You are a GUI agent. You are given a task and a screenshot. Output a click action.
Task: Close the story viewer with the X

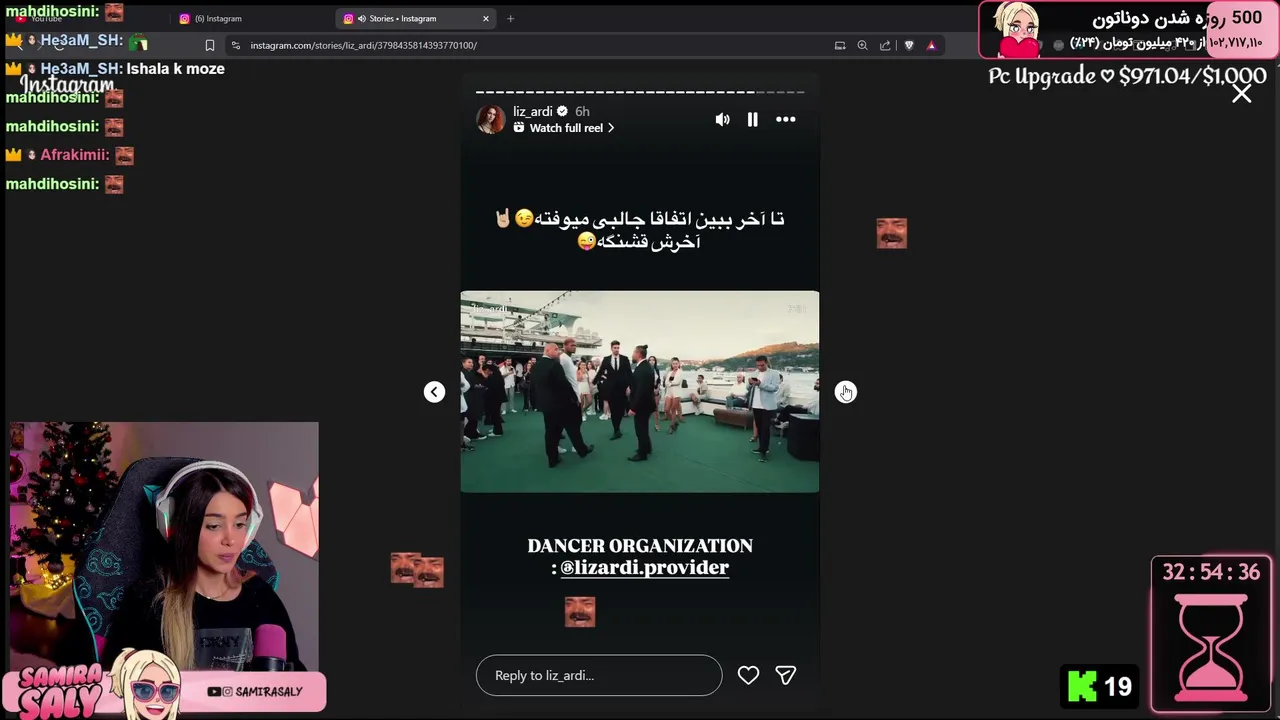(x=1242, y=93)
